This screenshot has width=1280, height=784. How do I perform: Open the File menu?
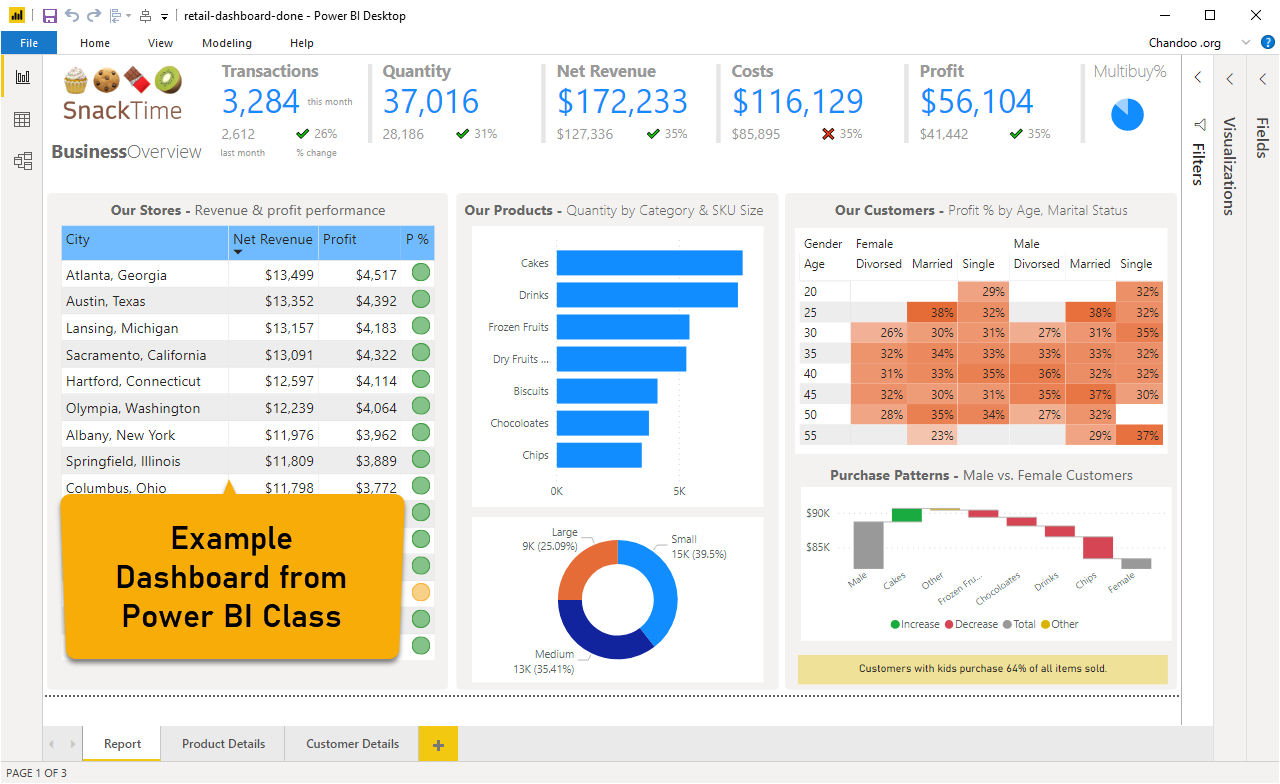point(29,43)
